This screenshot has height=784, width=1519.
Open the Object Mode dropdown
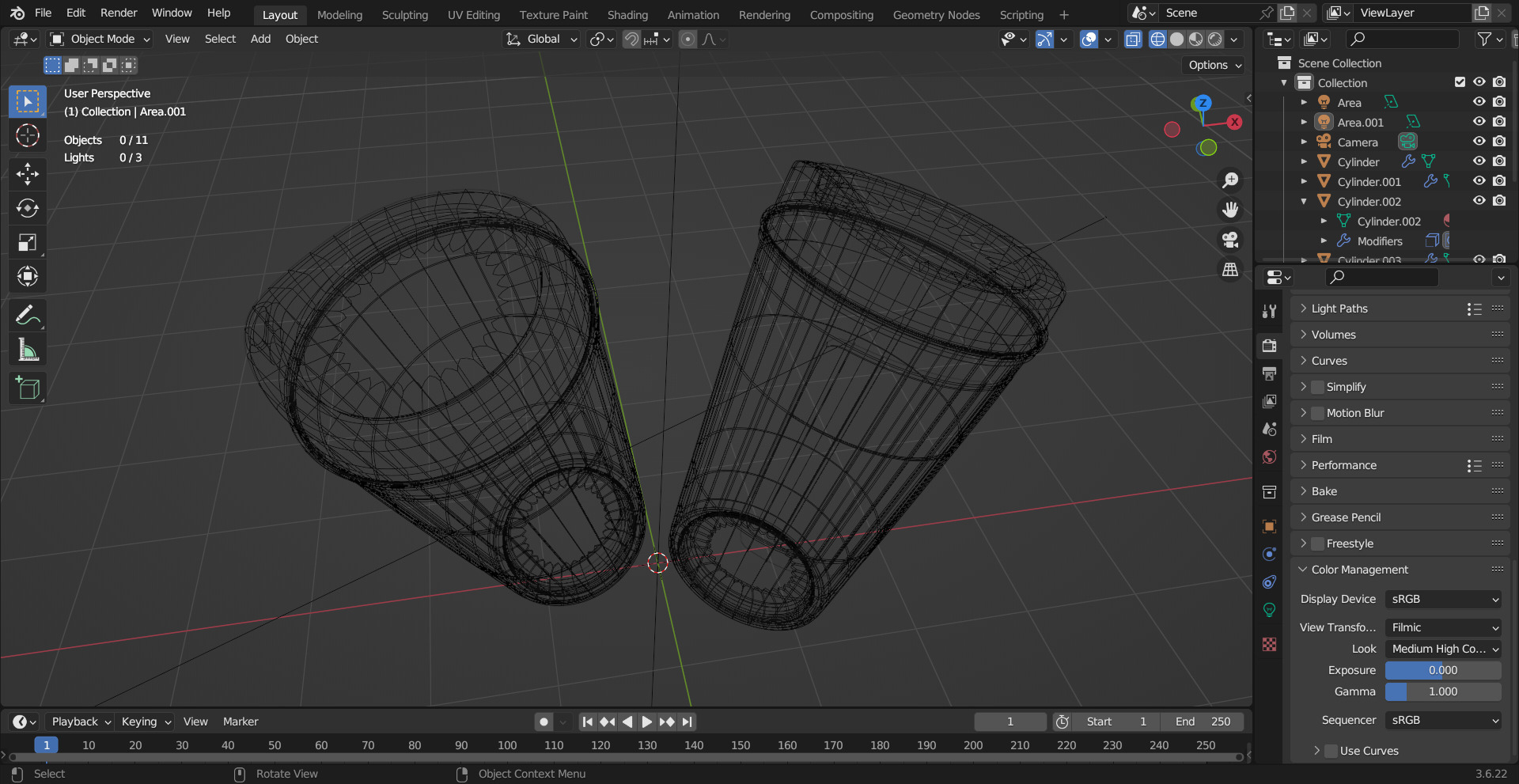coord(100,39)
